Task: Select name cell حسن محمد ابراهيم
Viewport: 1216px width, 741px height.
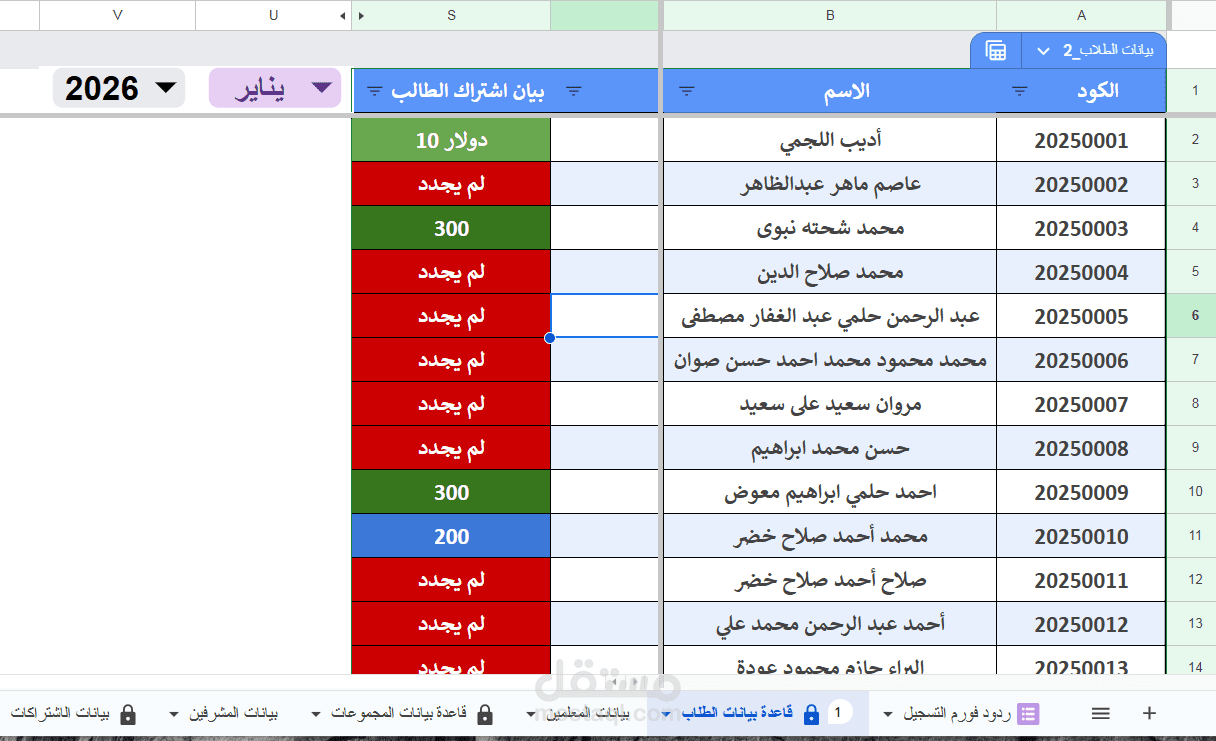Action: coord(830,448)
